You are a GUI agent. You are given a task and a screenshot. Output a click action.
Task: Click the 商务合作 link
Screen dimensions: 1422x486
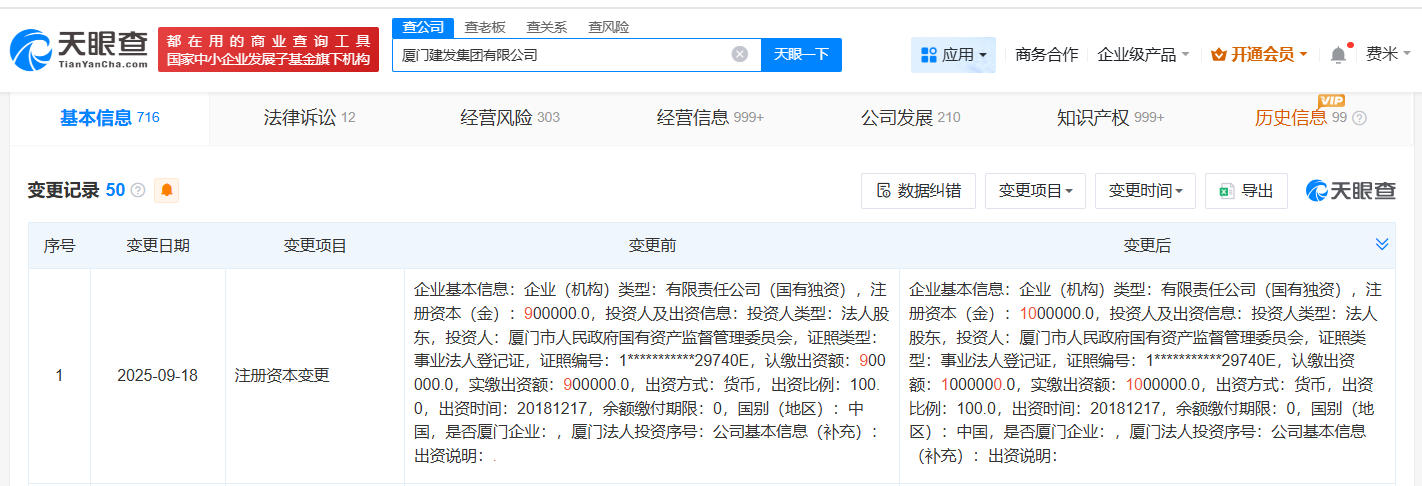pyautogui.click(x=1046, y=55)
